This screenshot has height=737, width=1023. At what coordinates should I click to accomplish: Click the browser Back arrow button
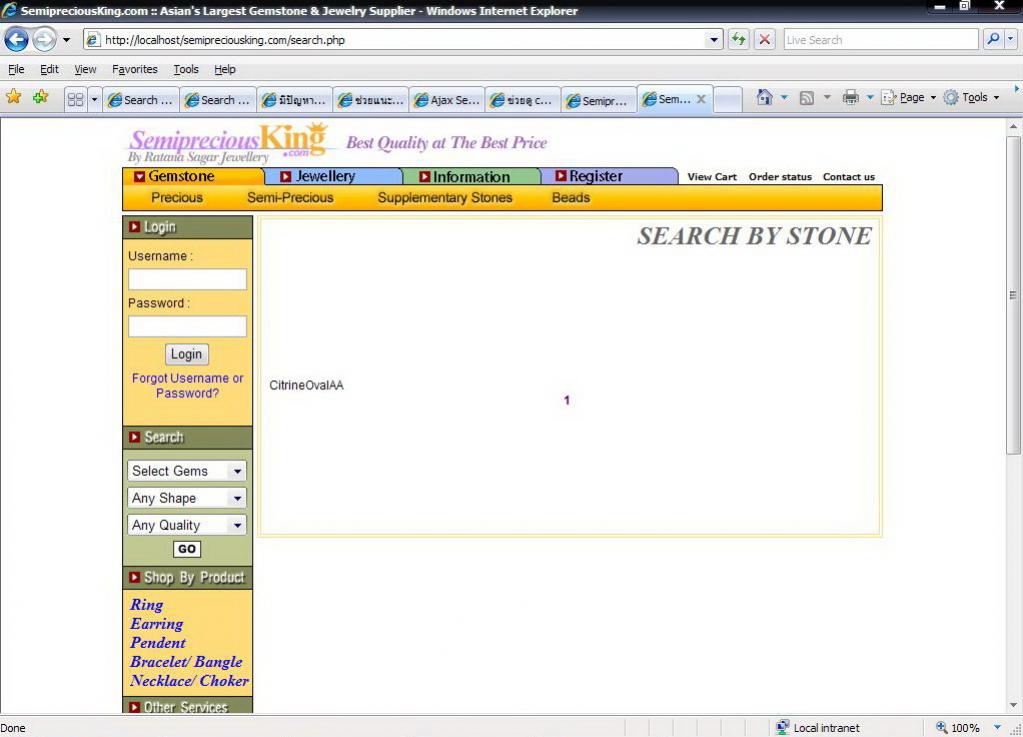pyautogui.click(x=16, y=40)
